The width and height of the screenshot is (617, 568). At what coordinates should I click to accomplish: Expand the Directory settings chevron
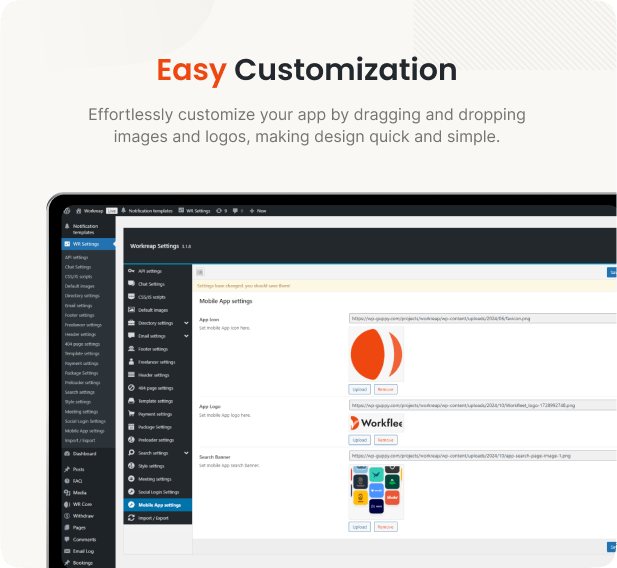(x=184, y=323)
